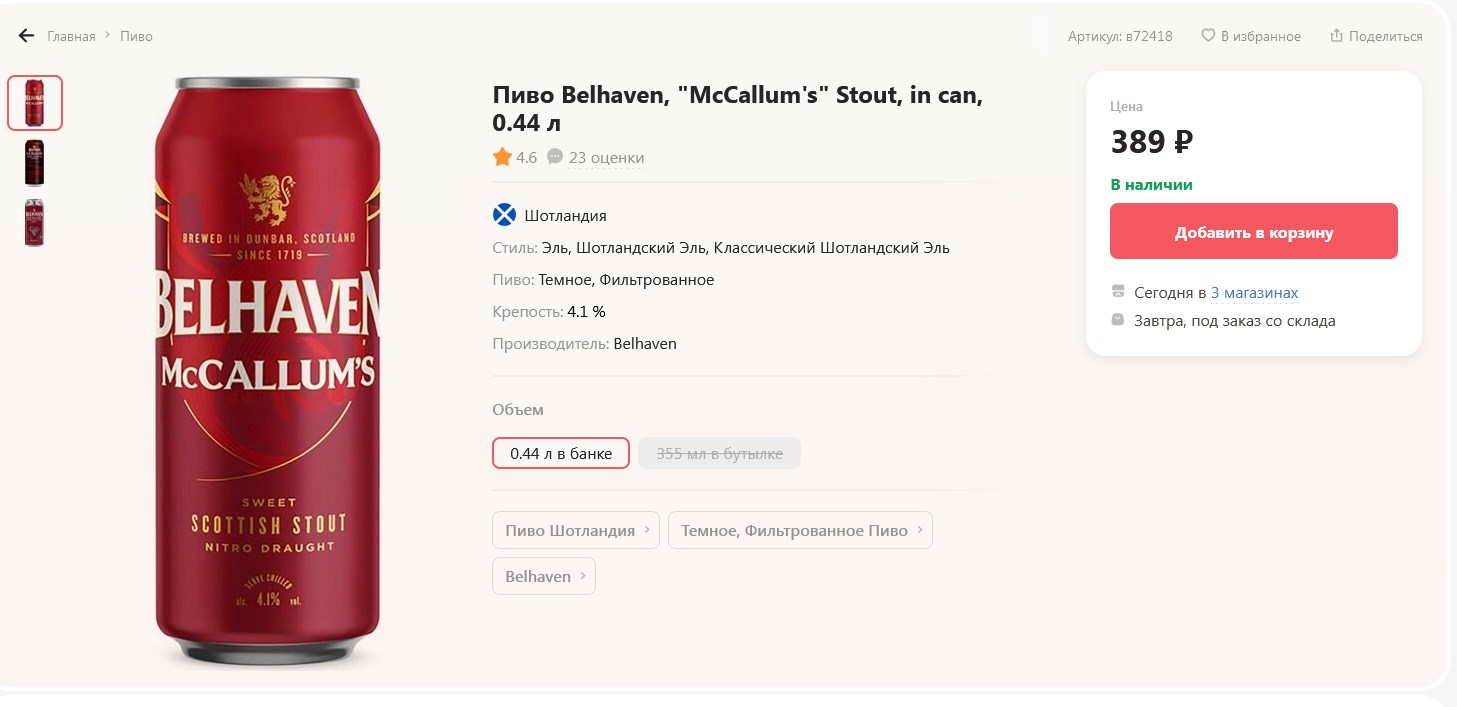Click the Scotland flag icon
This screenshot has width=1457, height=707.
pos(504,215)
